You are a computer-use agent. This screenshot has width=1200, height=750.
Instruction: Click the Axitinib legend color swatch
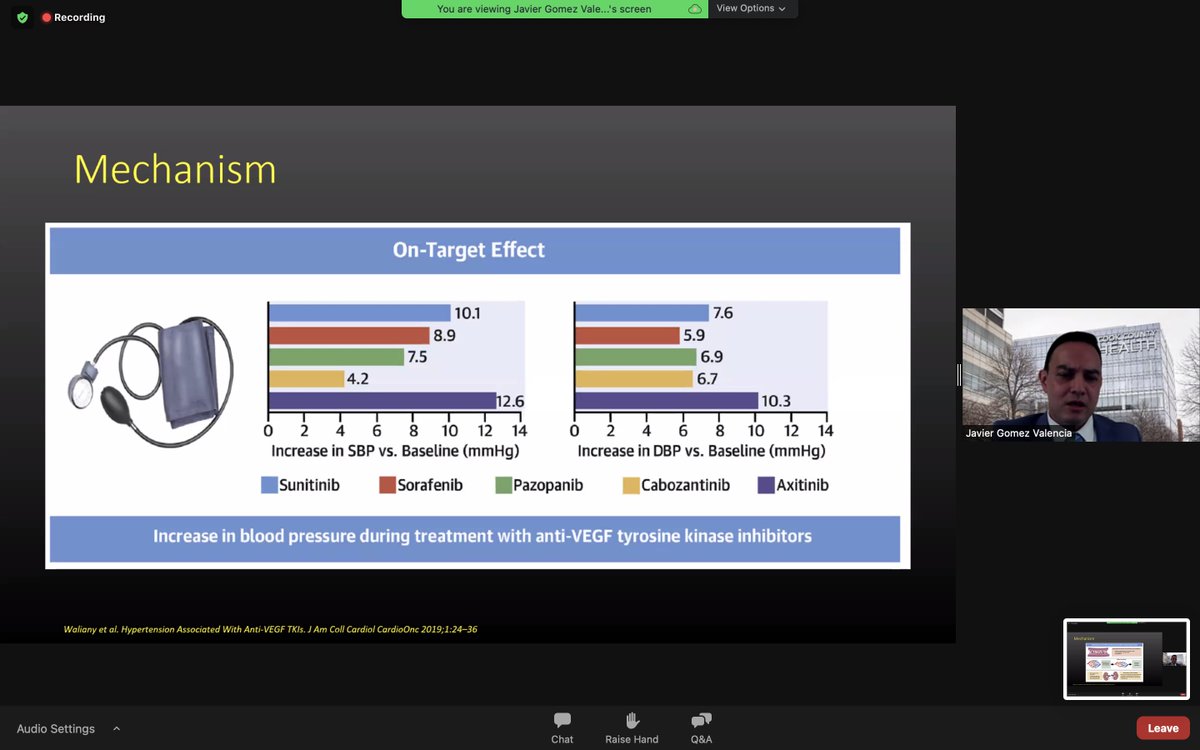(767, 485)
